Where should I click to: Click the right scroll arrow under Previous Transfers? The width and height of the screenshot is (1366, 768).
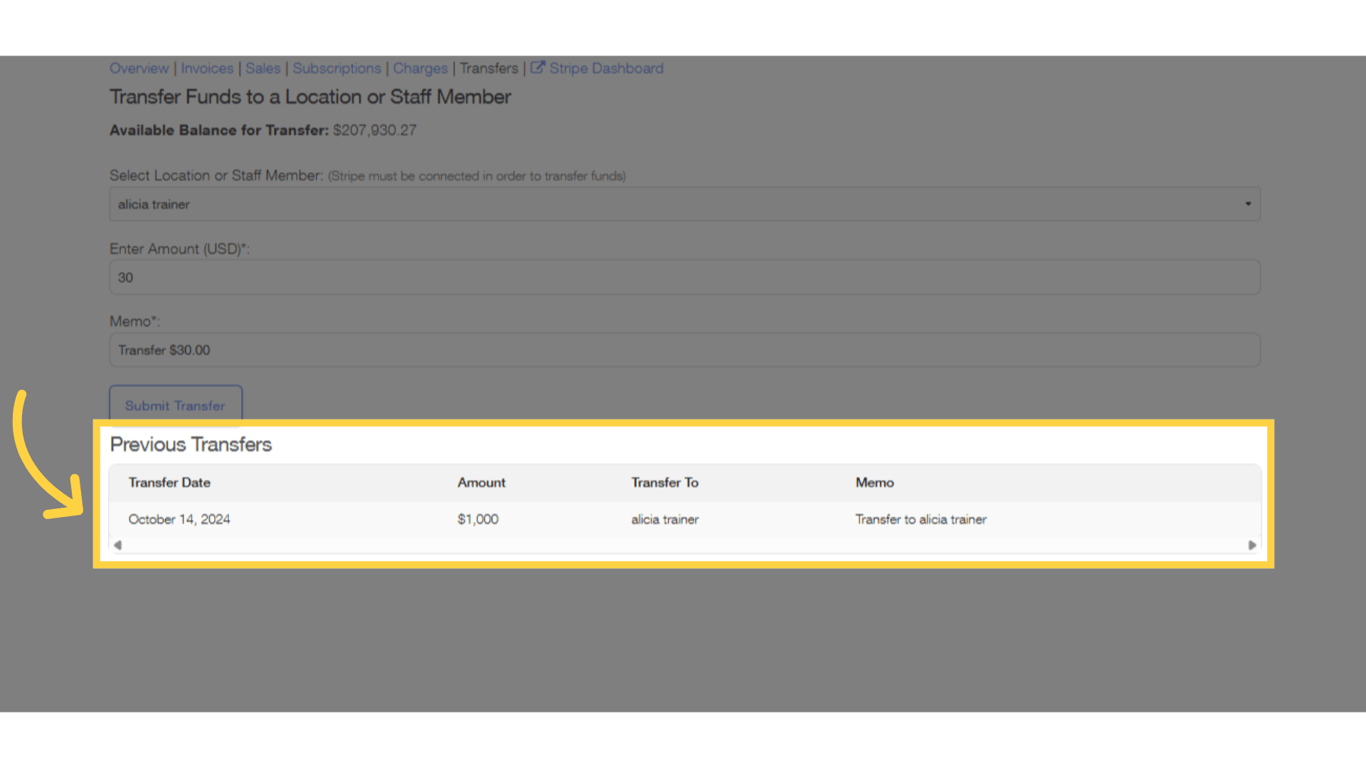1251,544
